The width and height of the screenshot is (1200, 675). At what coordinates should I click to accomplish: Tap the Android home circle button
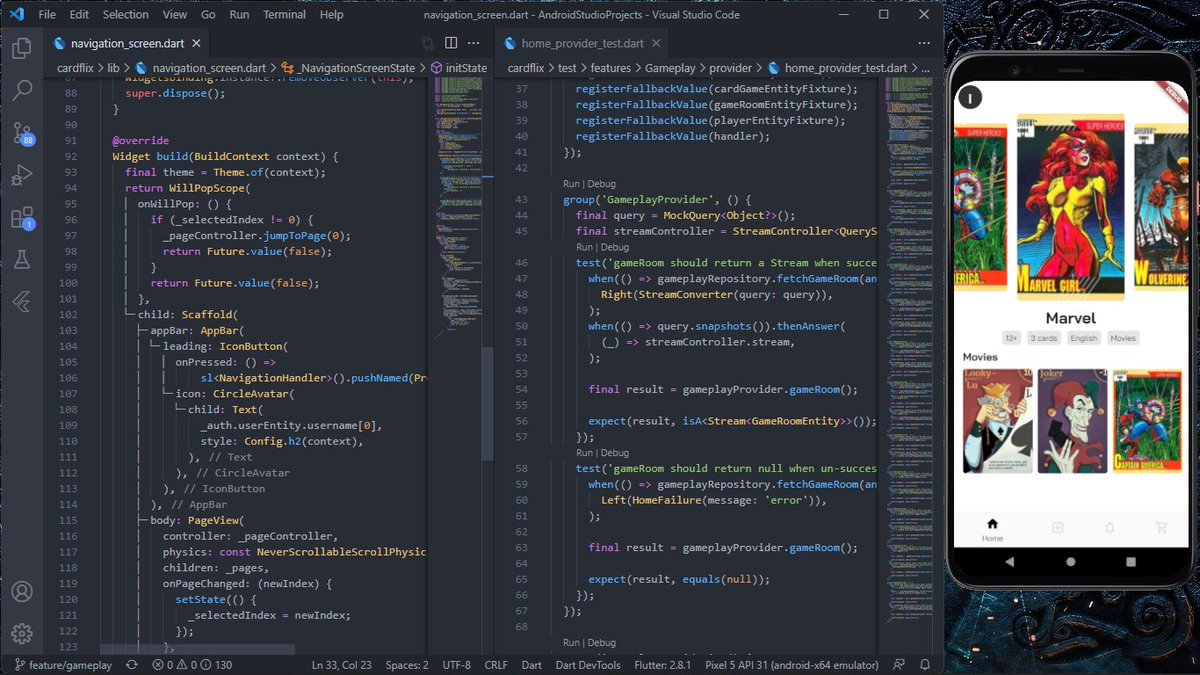pyautogui.click(x=1073, y=564)
